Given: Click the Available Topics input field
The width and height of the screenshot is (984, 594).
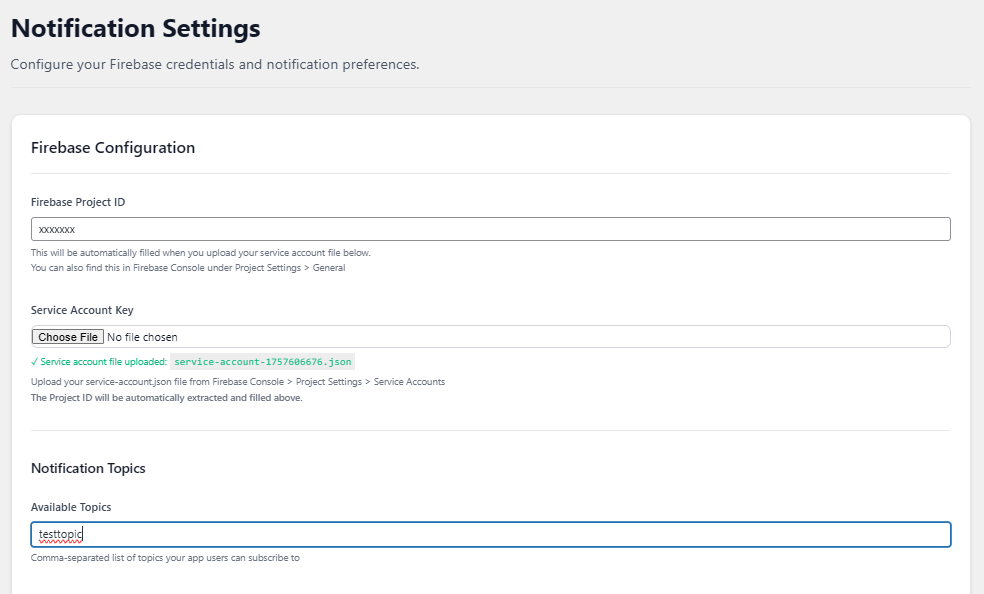Looking at the screenshot, I should pyautogui.click(x=491, y=534).
